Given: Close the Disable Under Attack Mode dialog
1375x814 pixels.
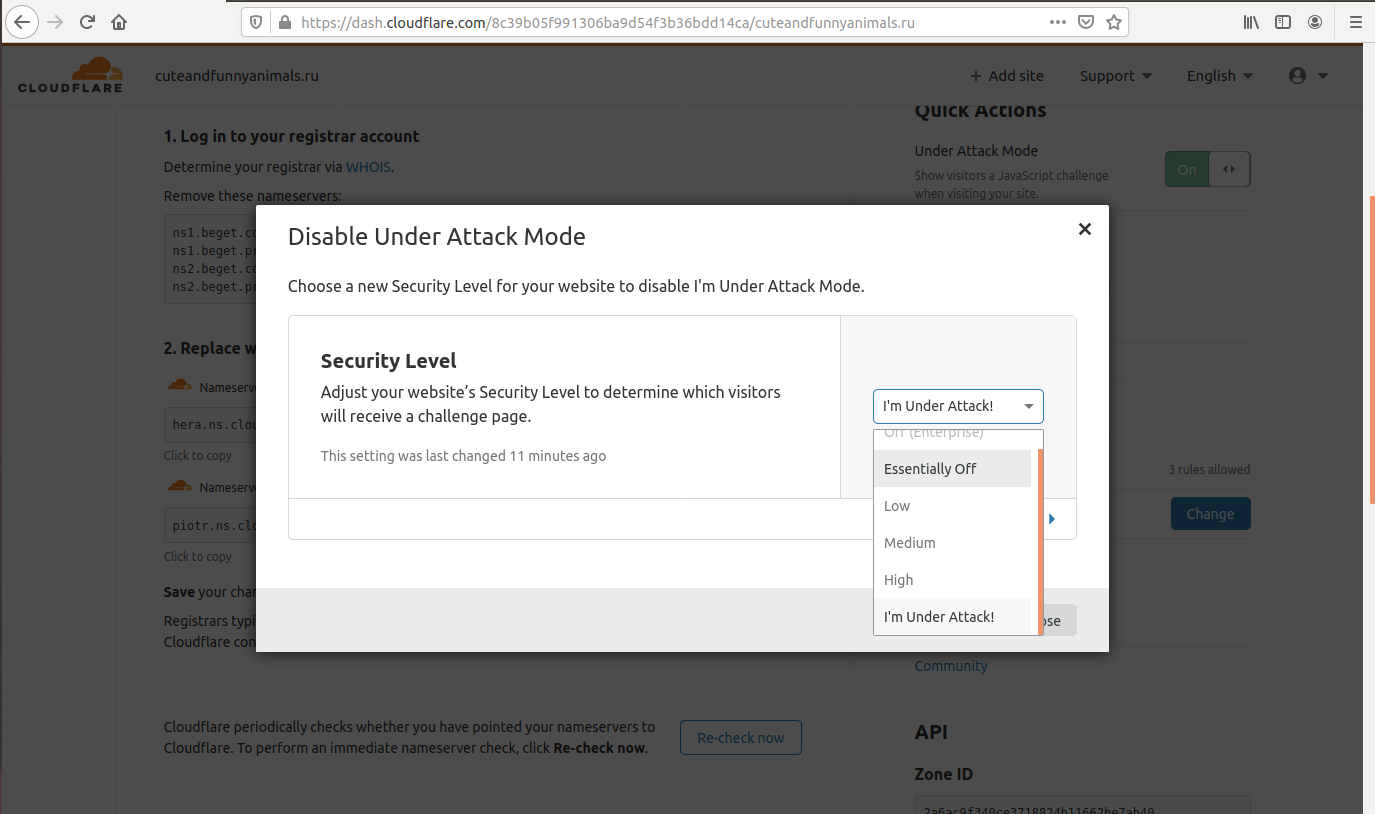Looking at the screenshot, I should (1084, 229).
